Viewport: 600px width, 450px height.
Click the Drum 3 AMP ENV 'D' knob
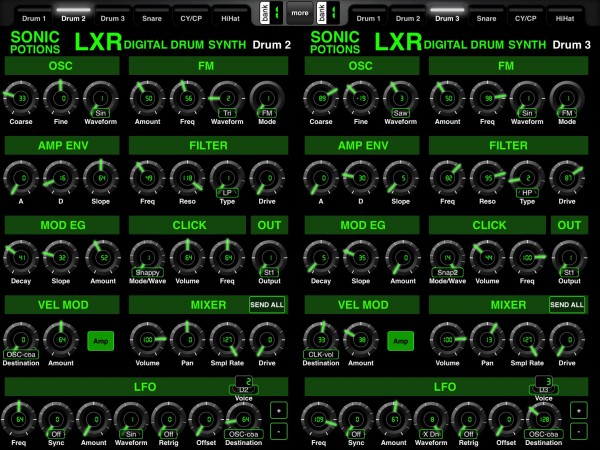tap(361, 178)
